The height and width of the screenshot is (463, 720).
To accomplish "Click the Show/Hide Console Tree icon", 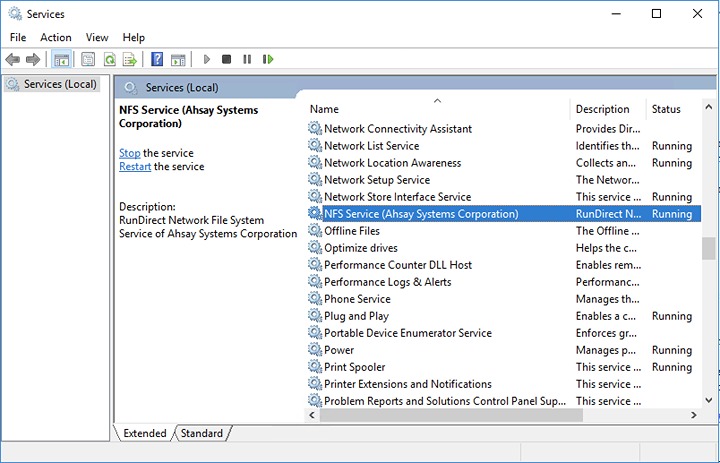I will [x=60, y=60].
